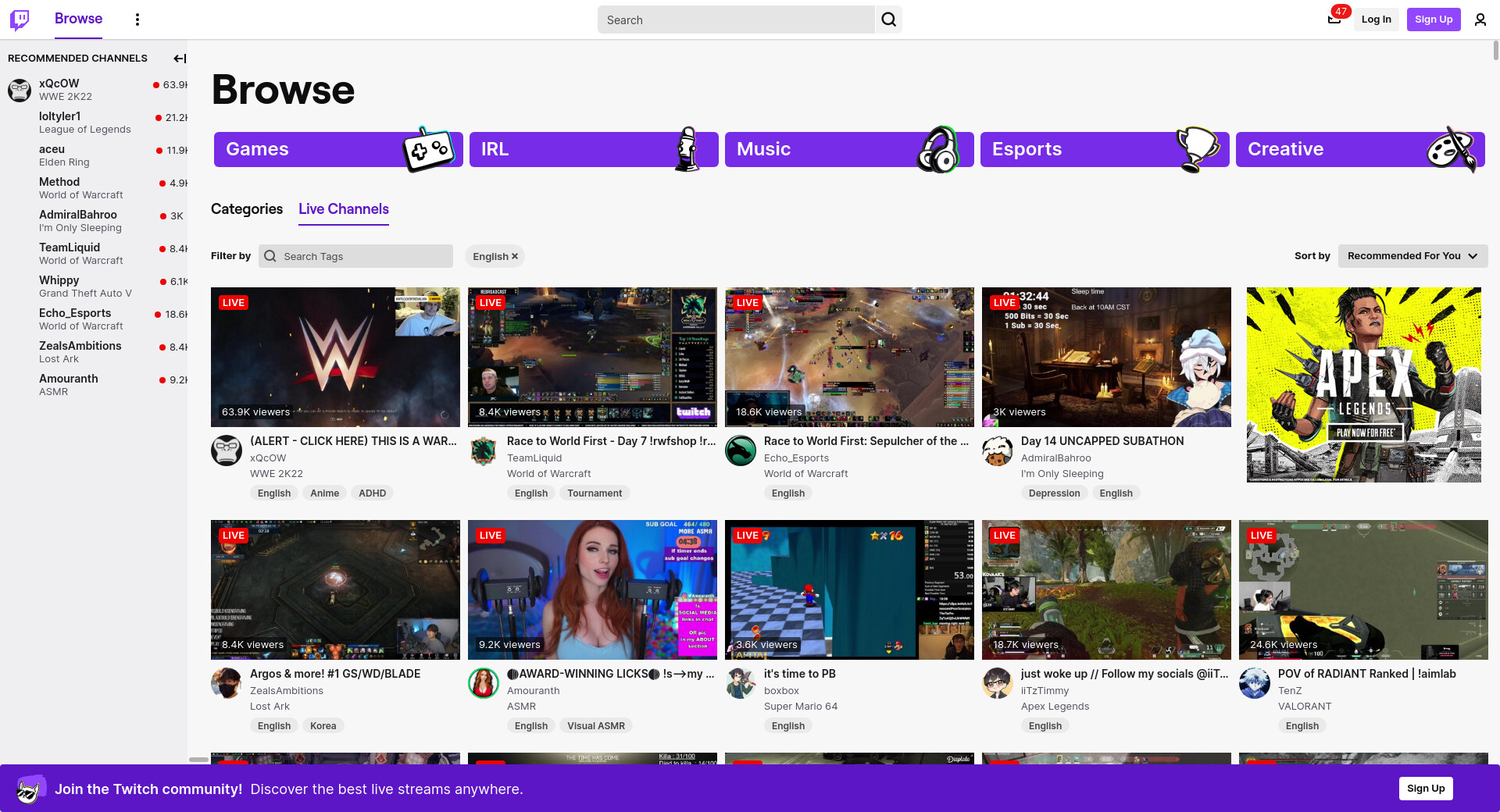Click the TeamLiquid channel avatar
This screenshot has height=812, width=1500.
tap(484, 451)
